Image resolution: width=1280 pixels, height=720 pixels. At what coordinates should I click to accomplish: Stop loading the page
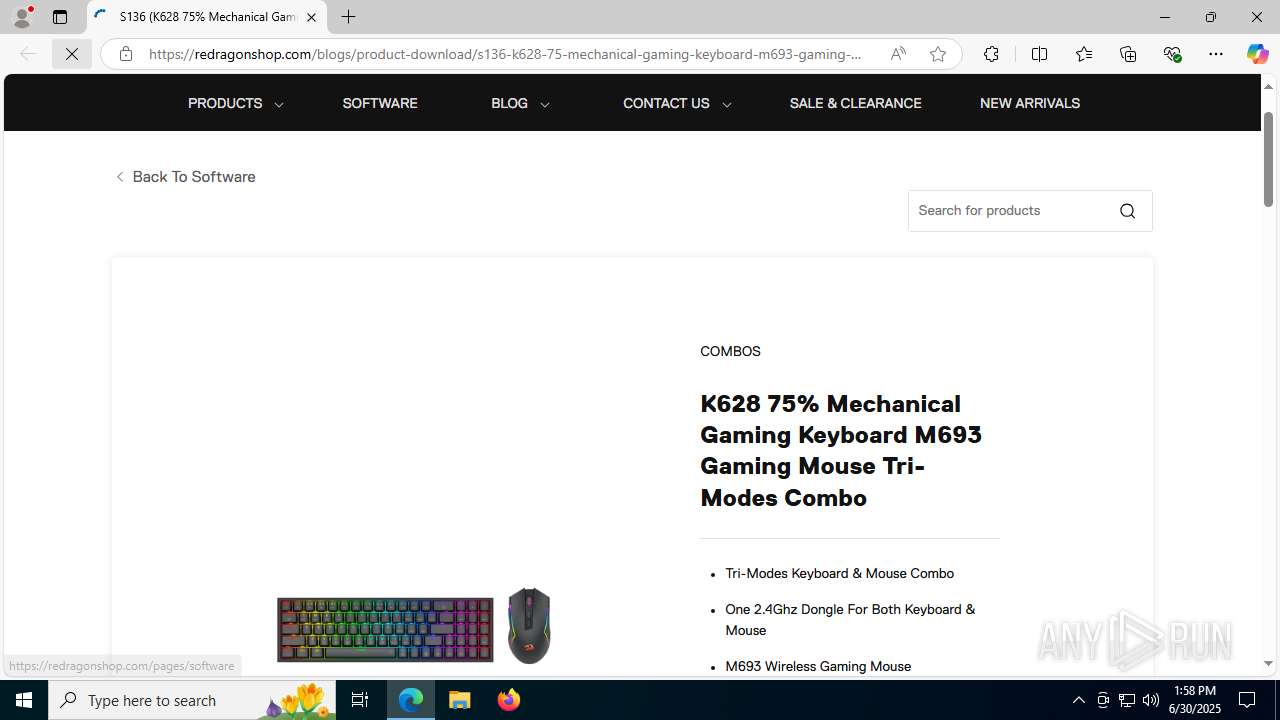[72, 54]
